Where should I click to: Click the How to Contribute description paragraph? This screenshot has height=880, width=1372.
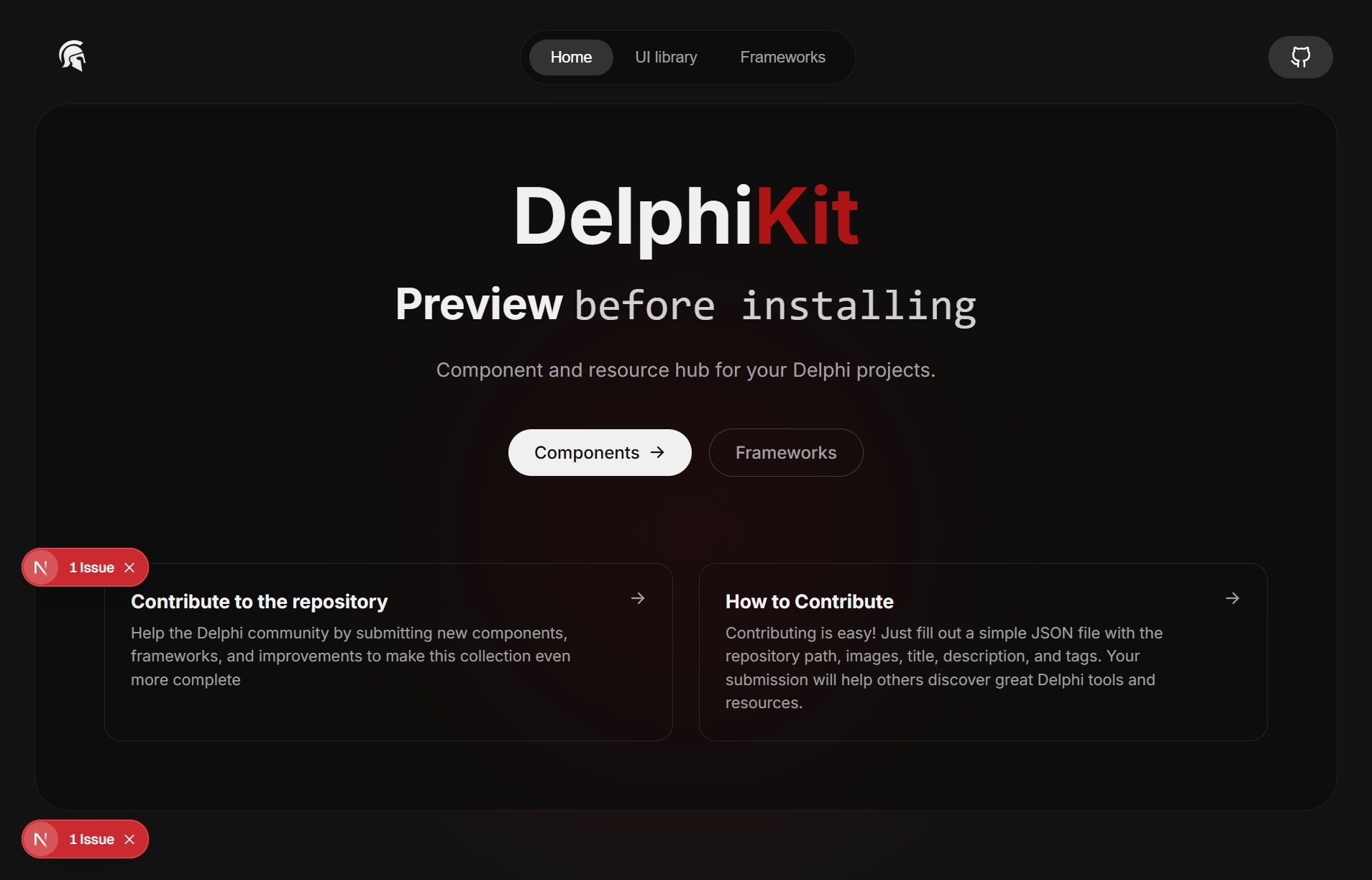[943, 668]
